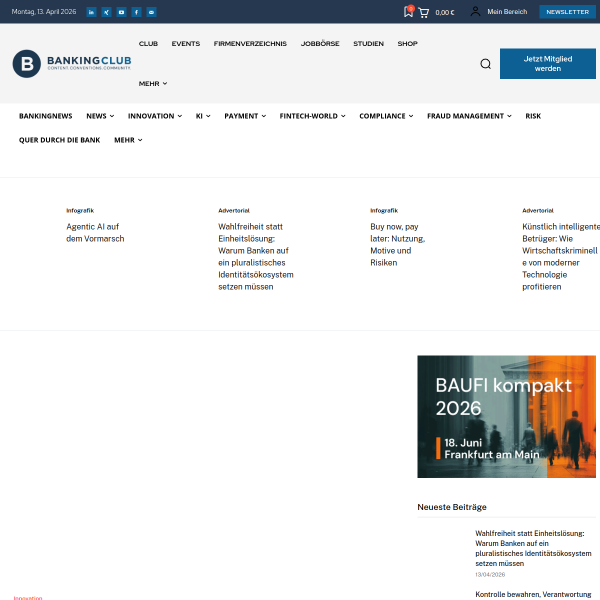Open the bookmarks icon with red badge
The height and width of the screenshot is (600, 600).
(x=409, y=11)
